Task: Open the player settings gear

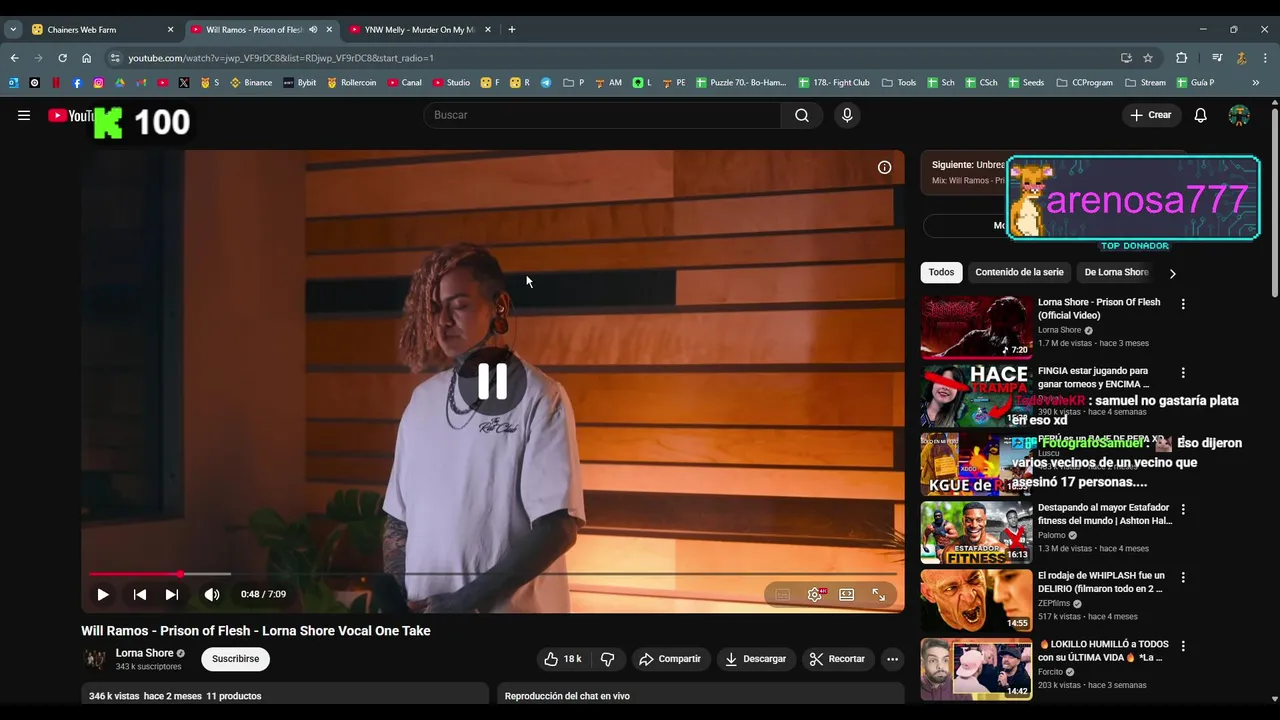Action: [815, 594]
